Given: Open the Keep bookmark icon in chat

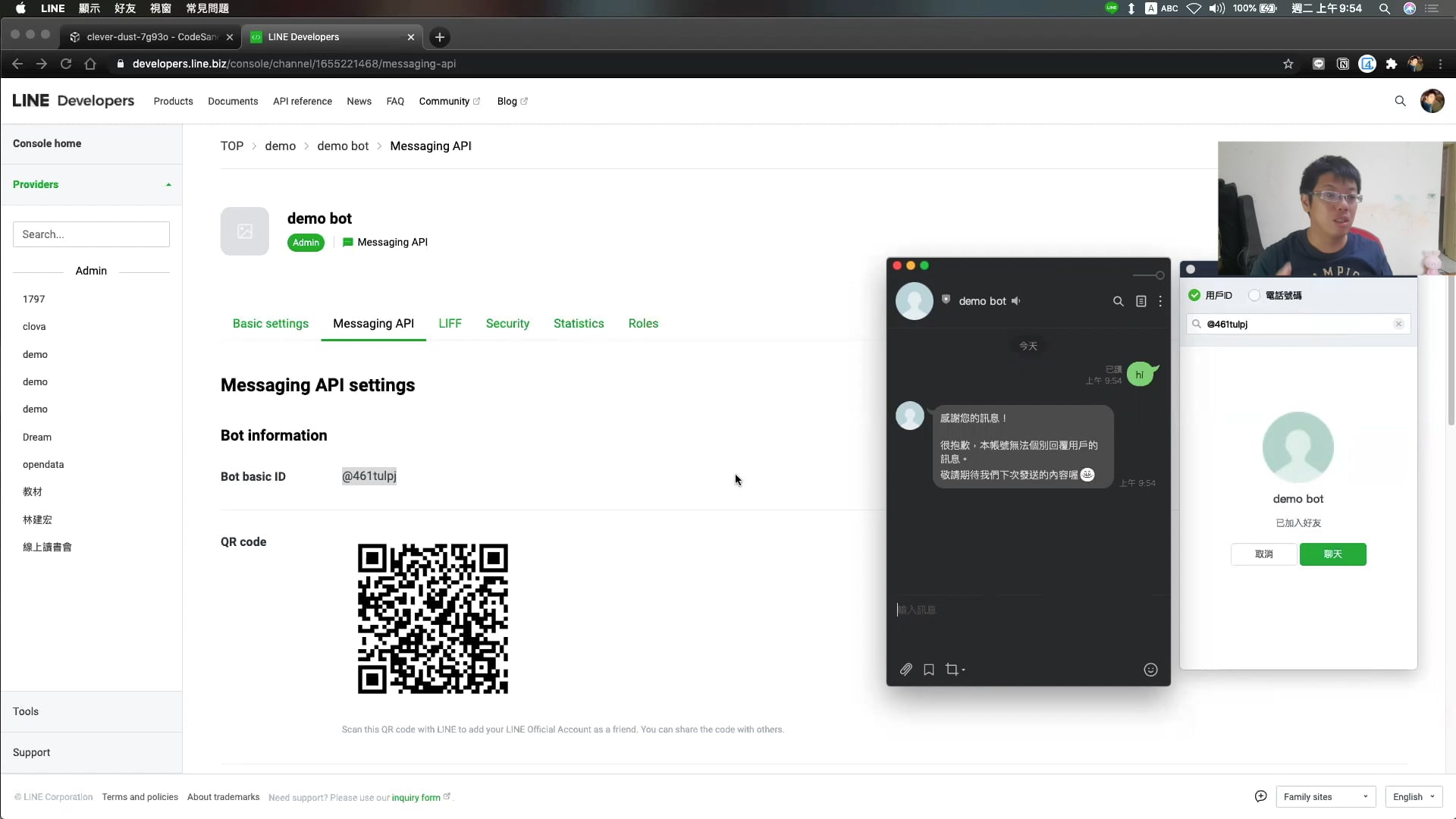Looking at the screenshot, I should pyautogui.click(x=929, y=670).
